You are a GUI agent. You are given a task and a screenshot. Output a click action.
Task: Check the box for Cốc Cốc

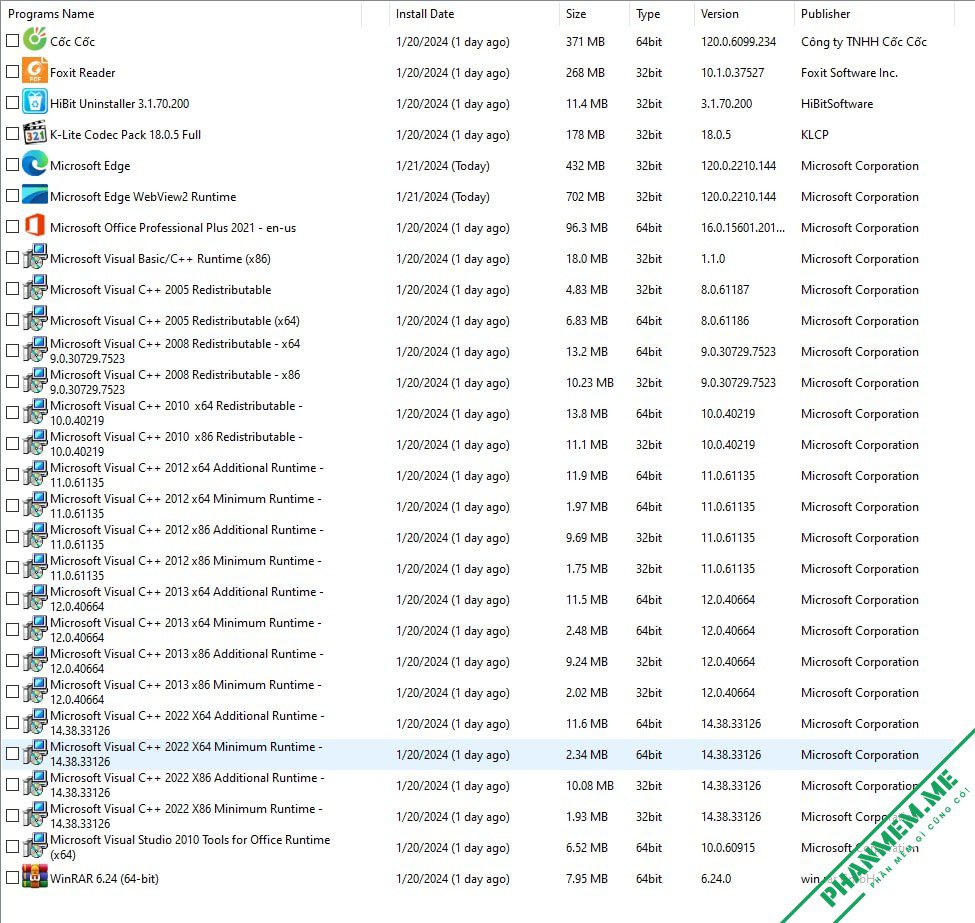[x=12, y=40]
